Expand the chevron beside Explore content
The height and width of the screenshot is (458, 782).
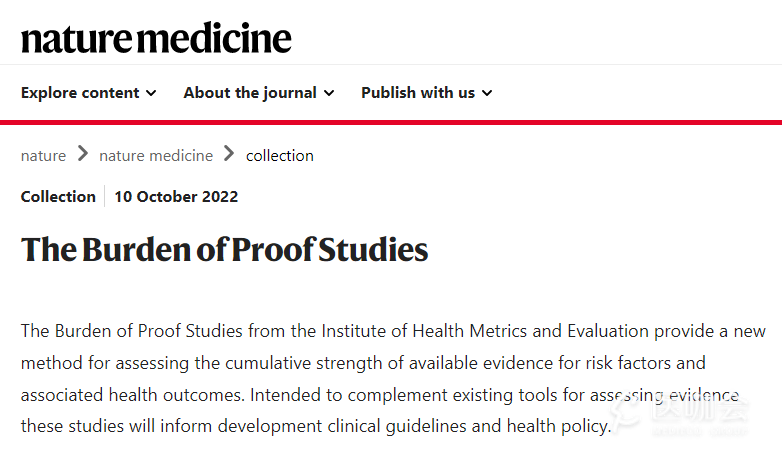click(x=151, y=93)
